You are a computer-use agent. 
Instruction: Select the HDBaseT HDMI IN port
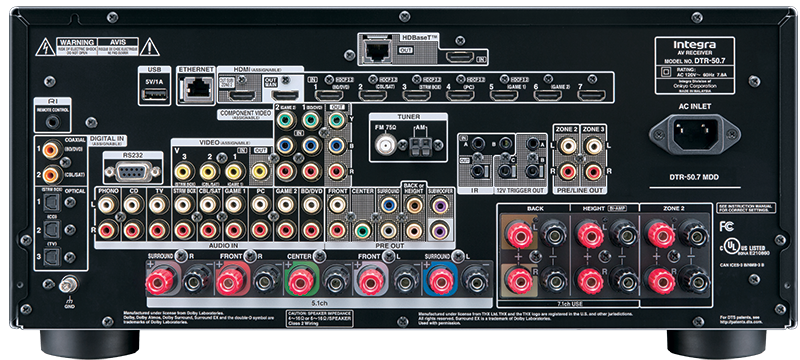pyautogui.click(x=460, y=57)
